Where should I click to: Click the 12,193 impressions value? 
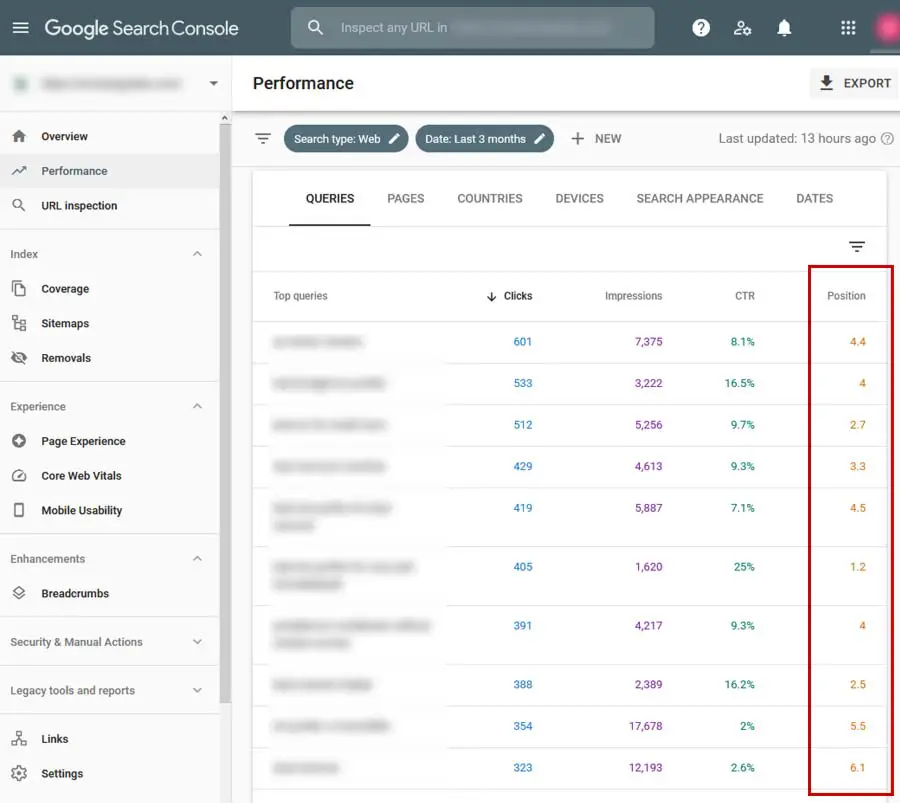coord(645,767)
